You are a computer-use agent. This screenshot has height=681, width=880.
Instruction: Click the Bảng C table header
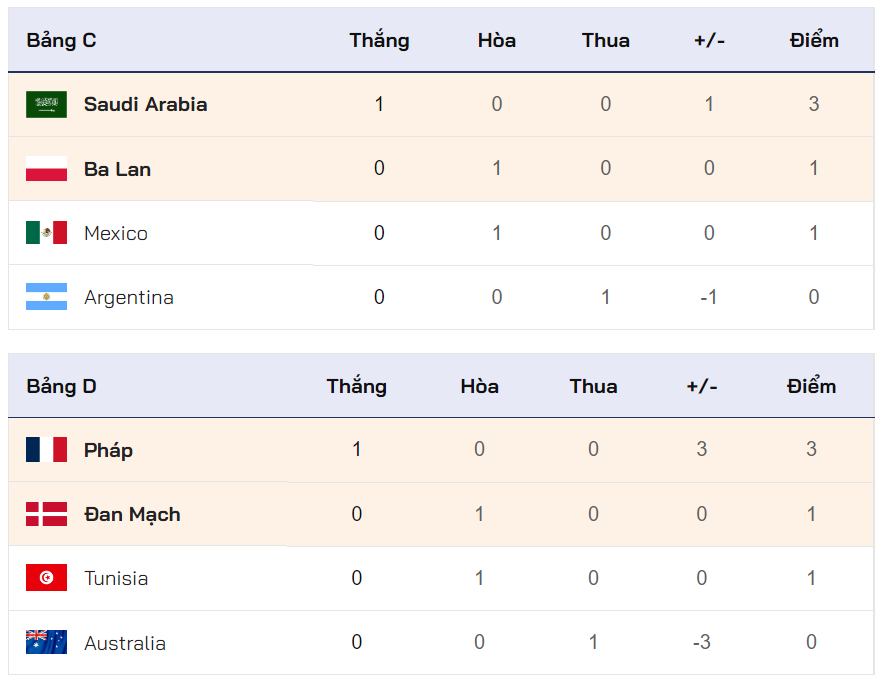62,41
